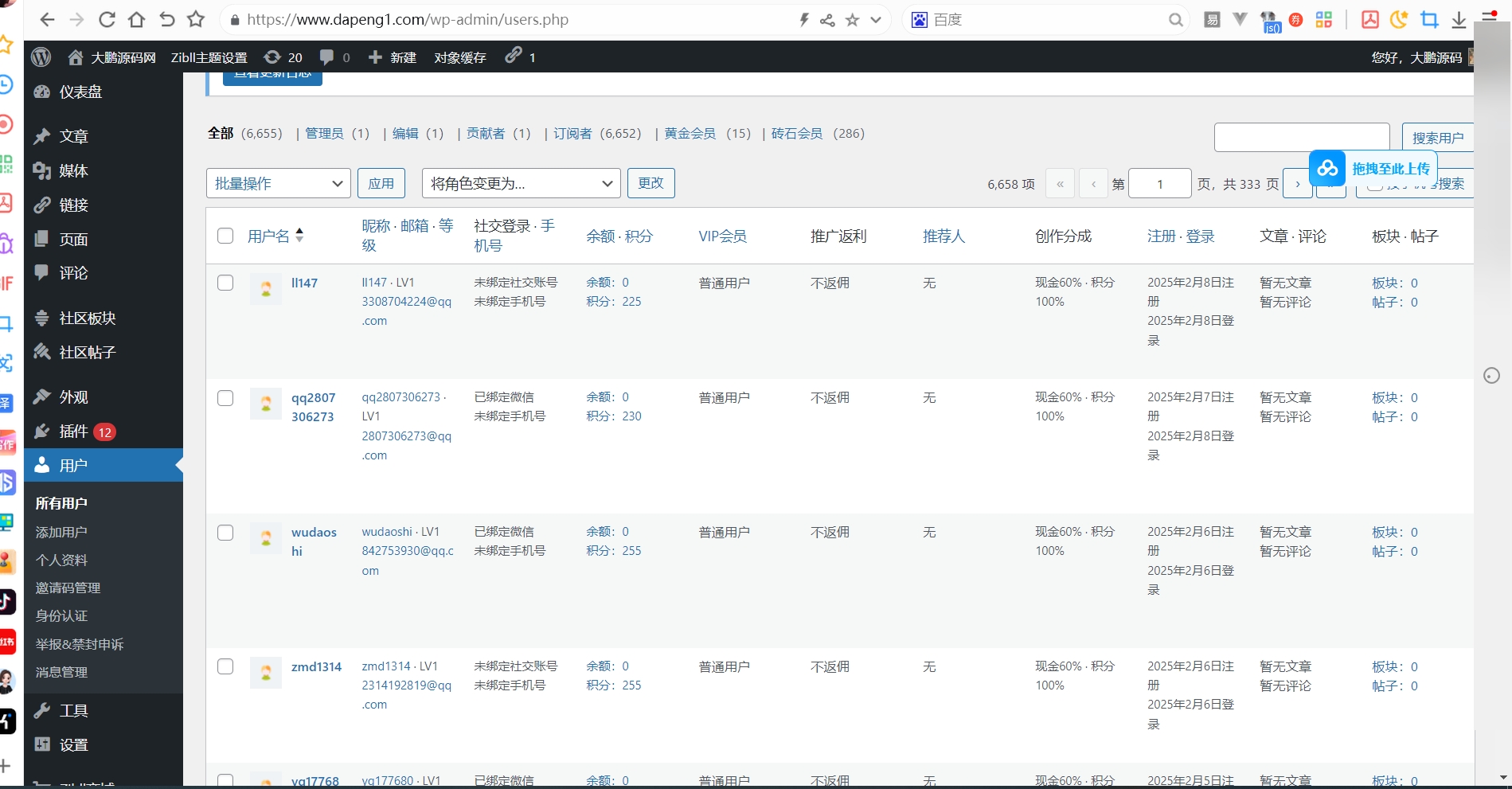Filter users by 黄金会员 link
This screenshot has height=789, width=1512.
690,134
